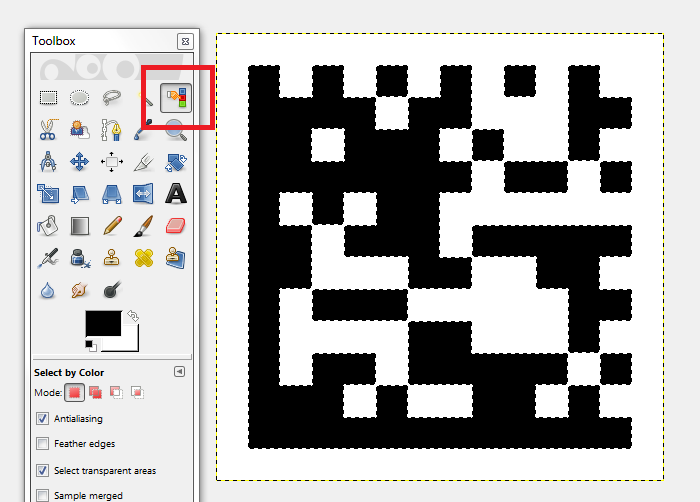This screenshot has height=502, width=700.
Task: Choose the Scissors Select tool
Action: [x=48, y=130]
